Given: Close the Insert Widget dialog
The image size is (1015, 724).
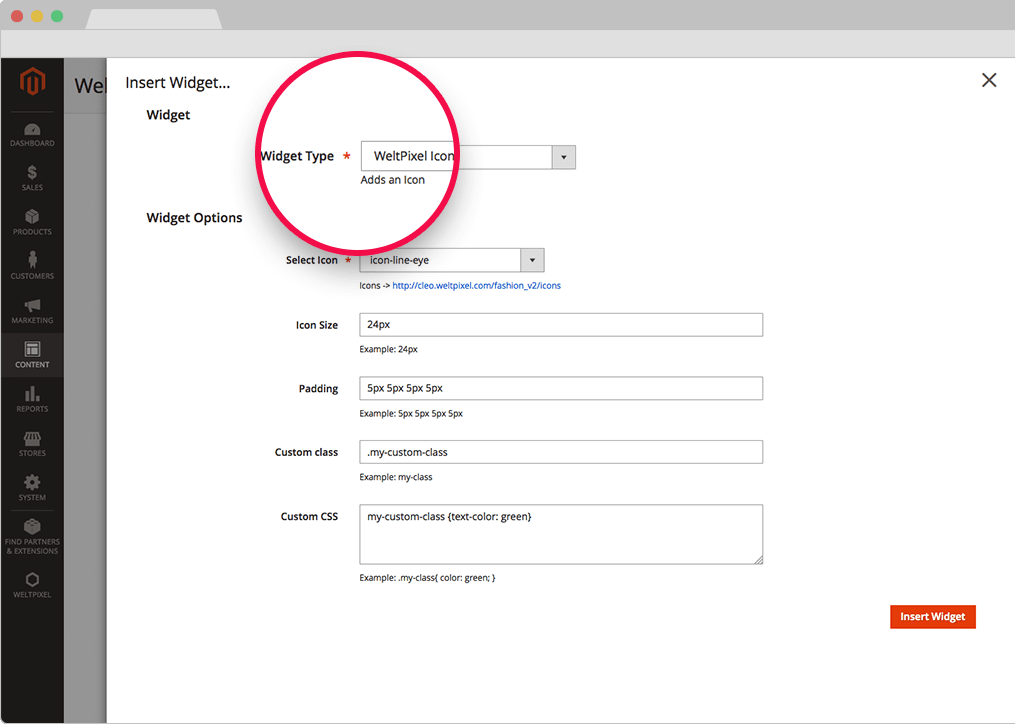Looking at the screenshot, I should (989, 80).
